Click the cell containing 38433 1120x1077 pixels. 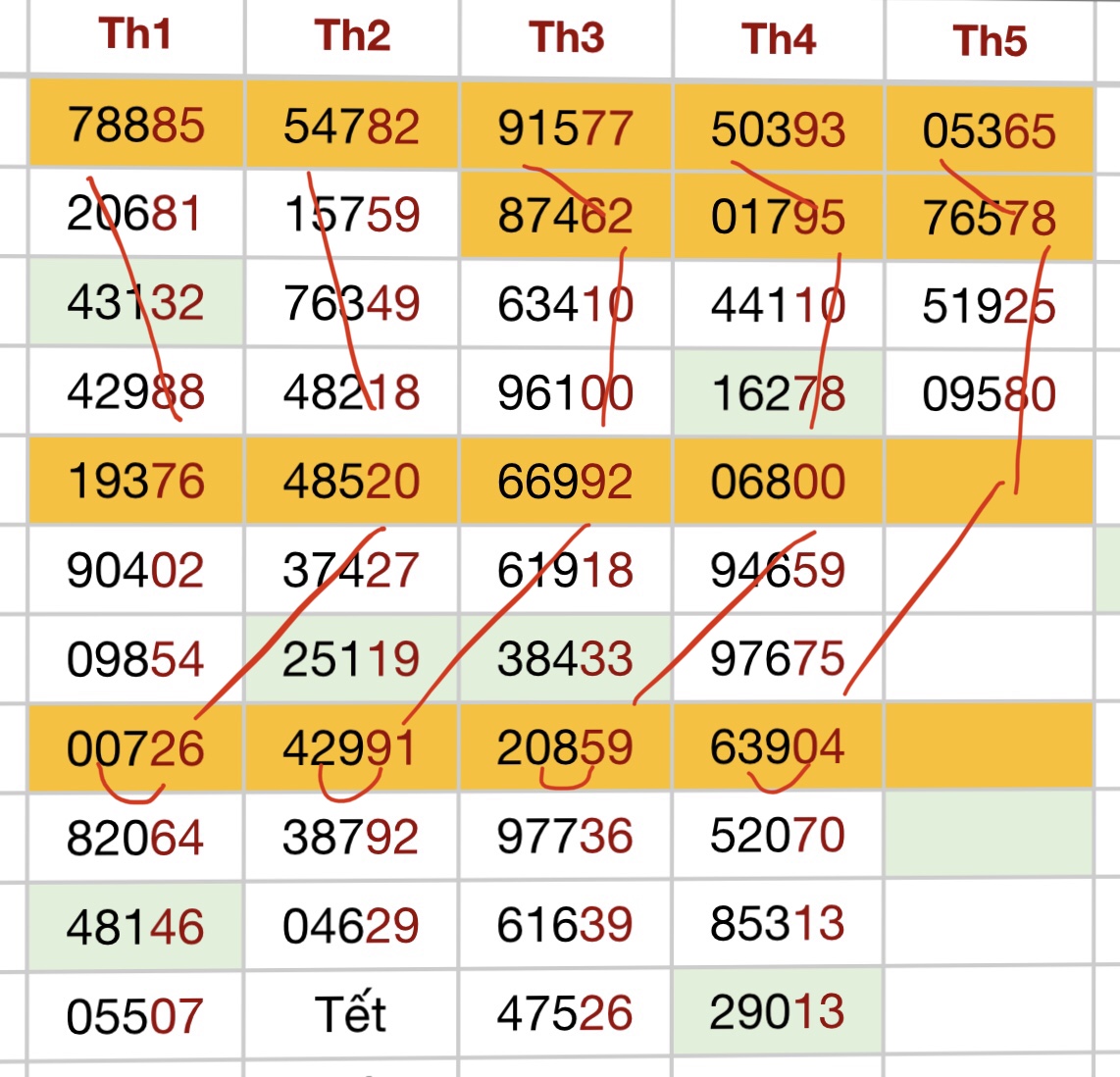pos(564,659)
